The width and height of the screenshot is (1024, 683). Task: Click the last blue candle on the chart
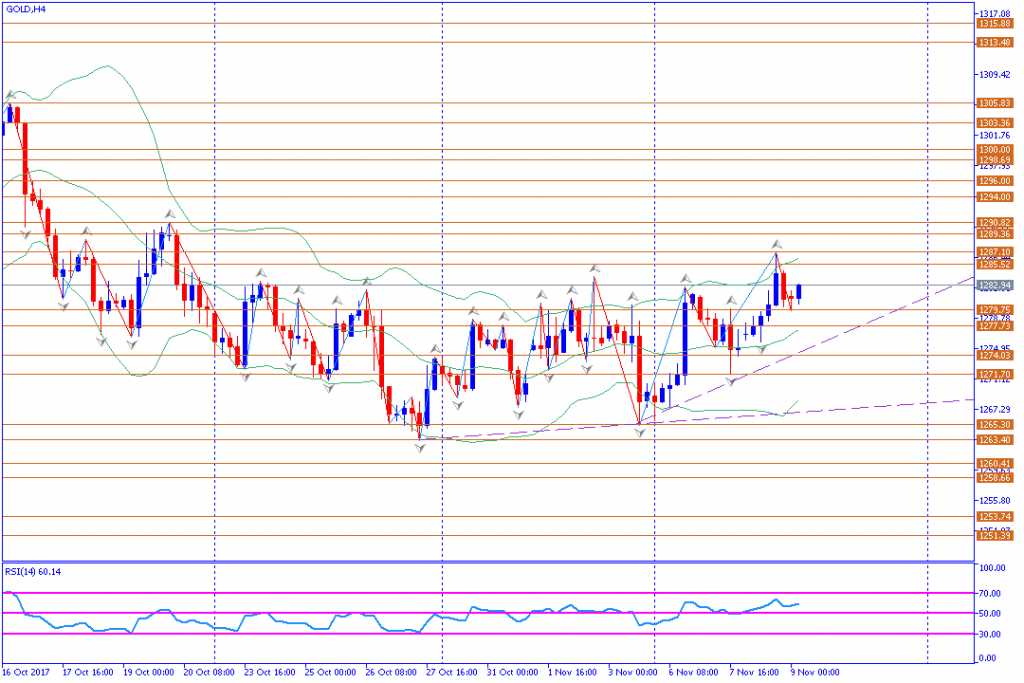pos(798,292)
